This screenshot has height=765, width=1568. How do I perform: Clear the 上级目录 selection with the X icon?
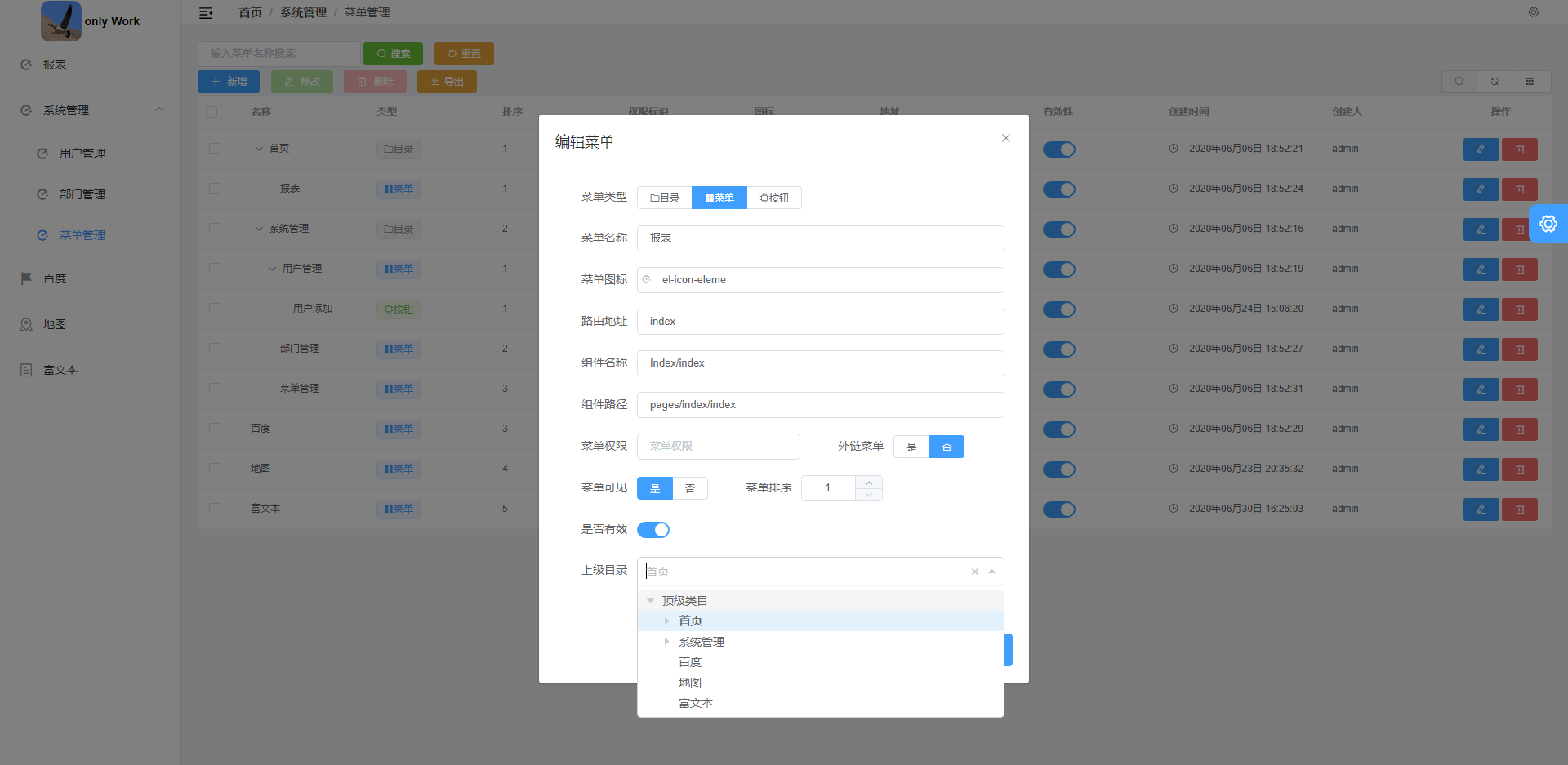click(x=974, y=572)
